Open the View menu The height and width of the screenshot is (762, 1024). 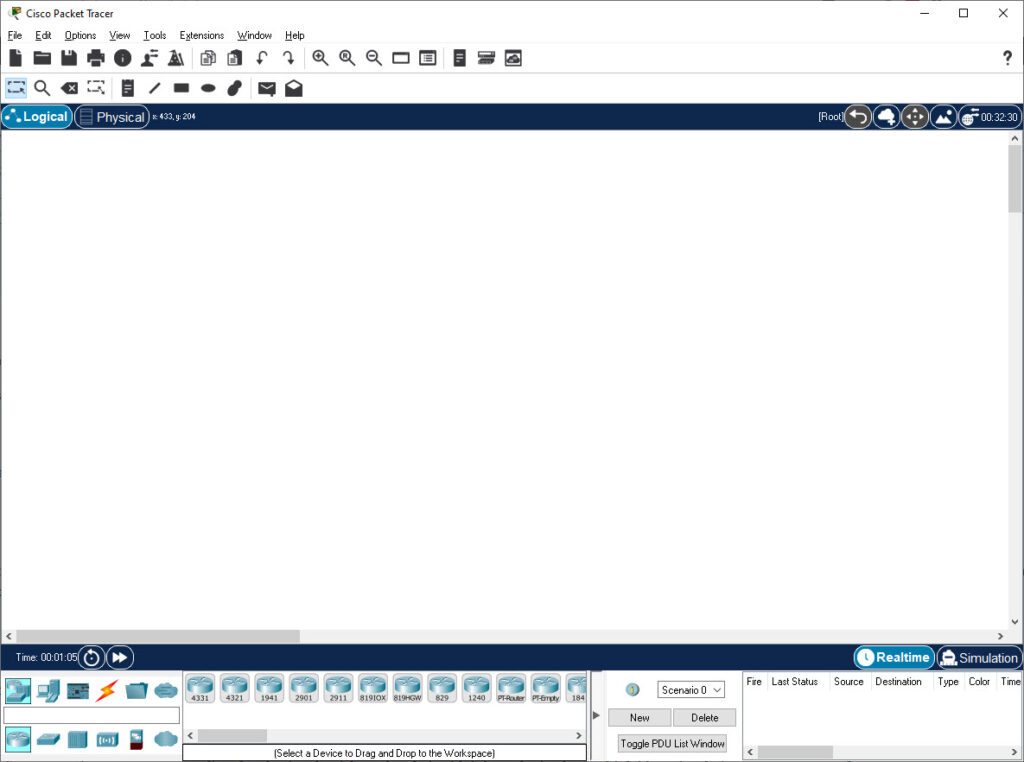tap(120, 35)
